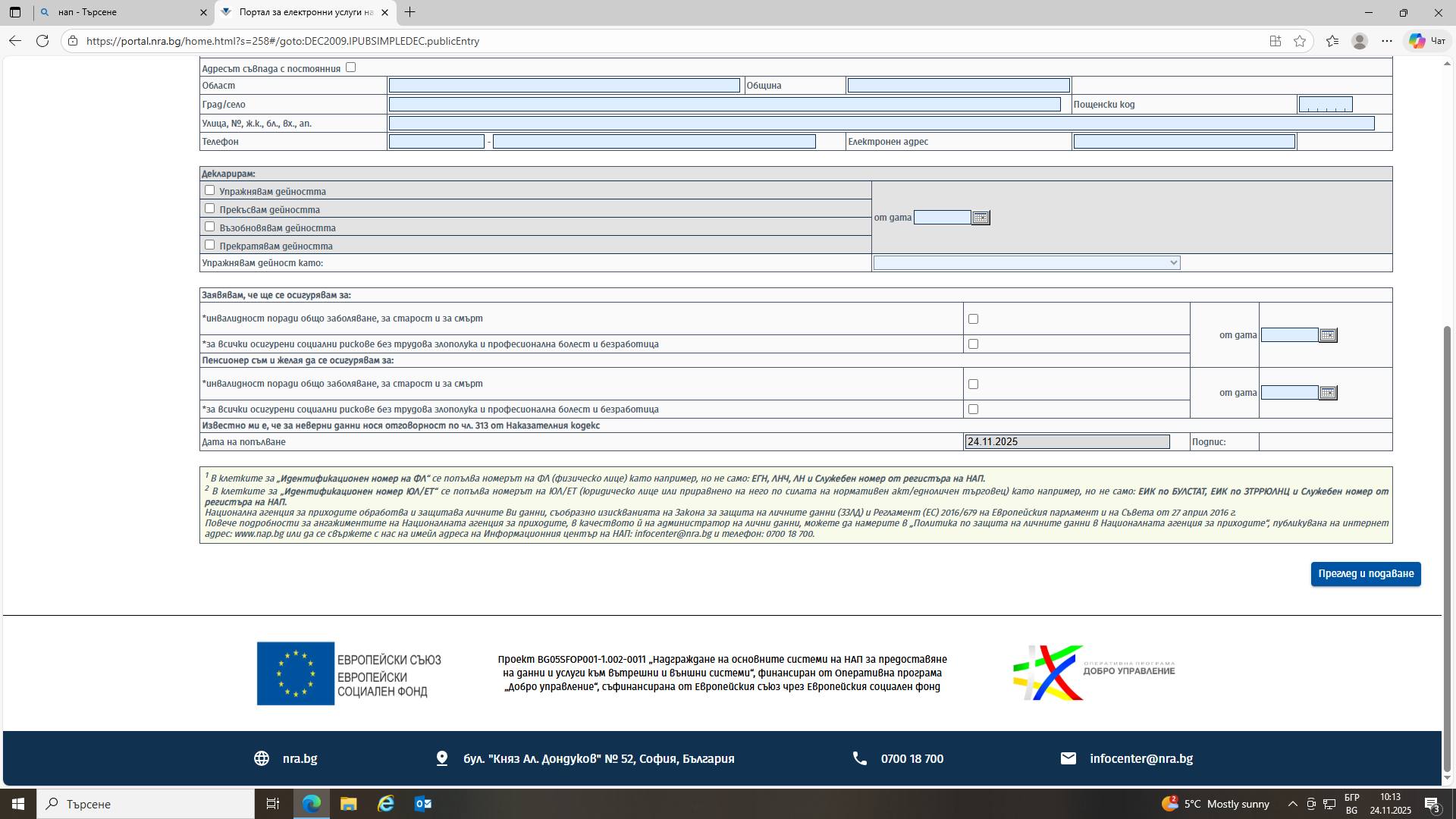Open the split screen apps icon
This screenshot has height=819, width=1456.
tap(1276, 41)
